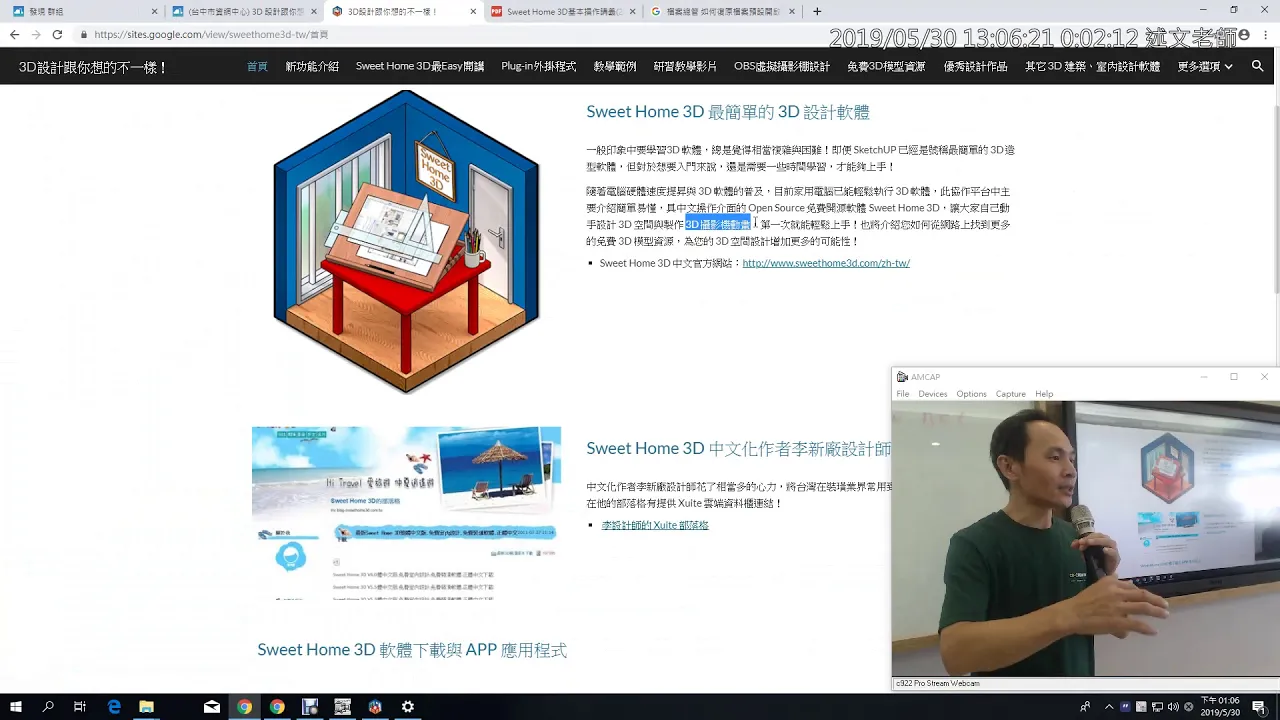The image size is (1280, 720).
Task: Open File Explorer from taskbar
Action: click(147, 707)
